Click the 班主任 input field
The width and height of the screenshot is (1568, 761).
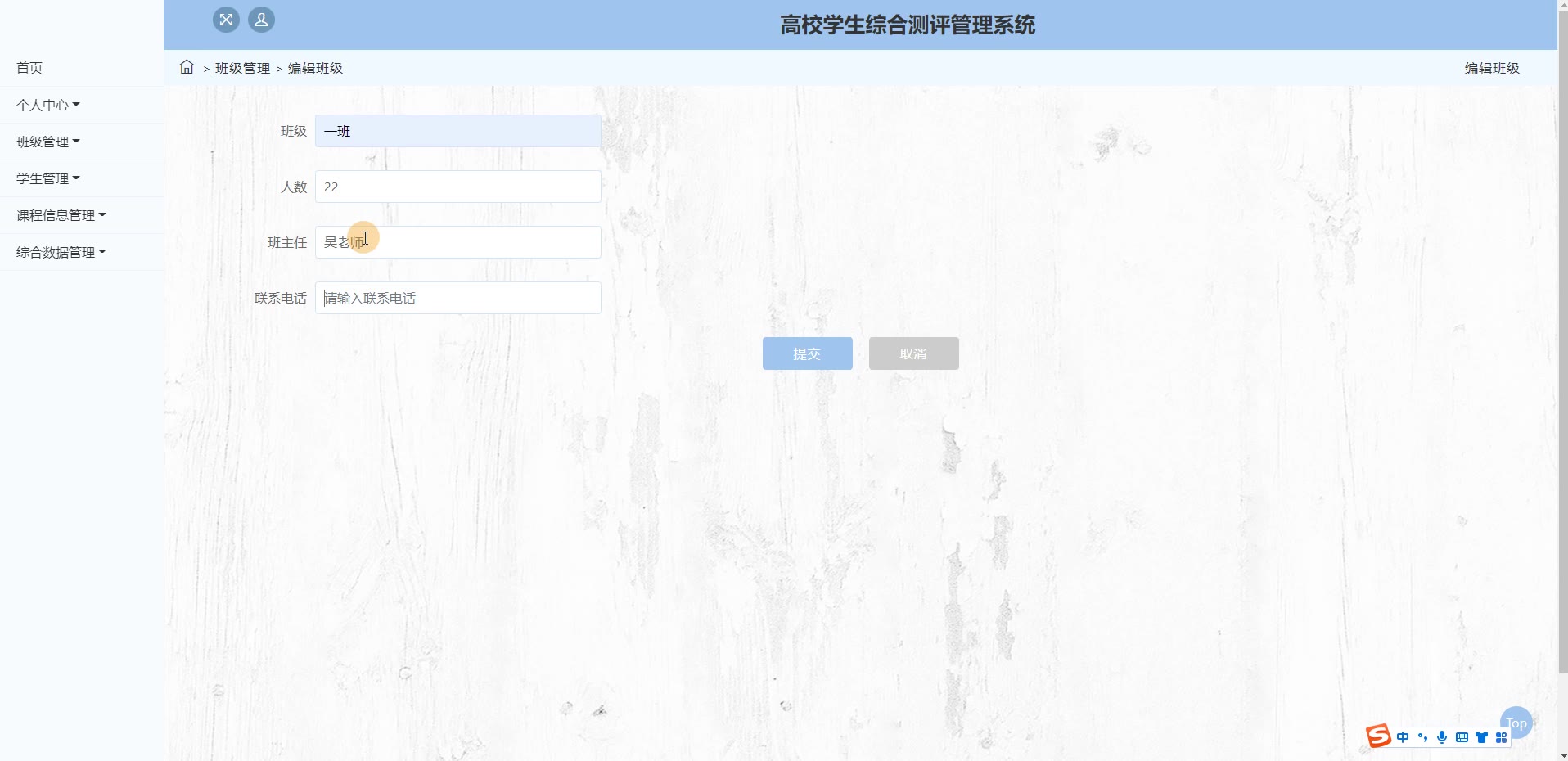point(458,242)
